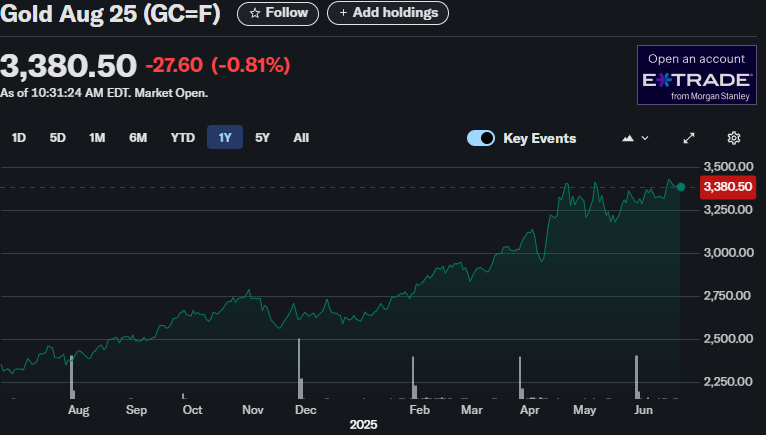
Task: Click the Add holdings button
Action: coord(387,13)
